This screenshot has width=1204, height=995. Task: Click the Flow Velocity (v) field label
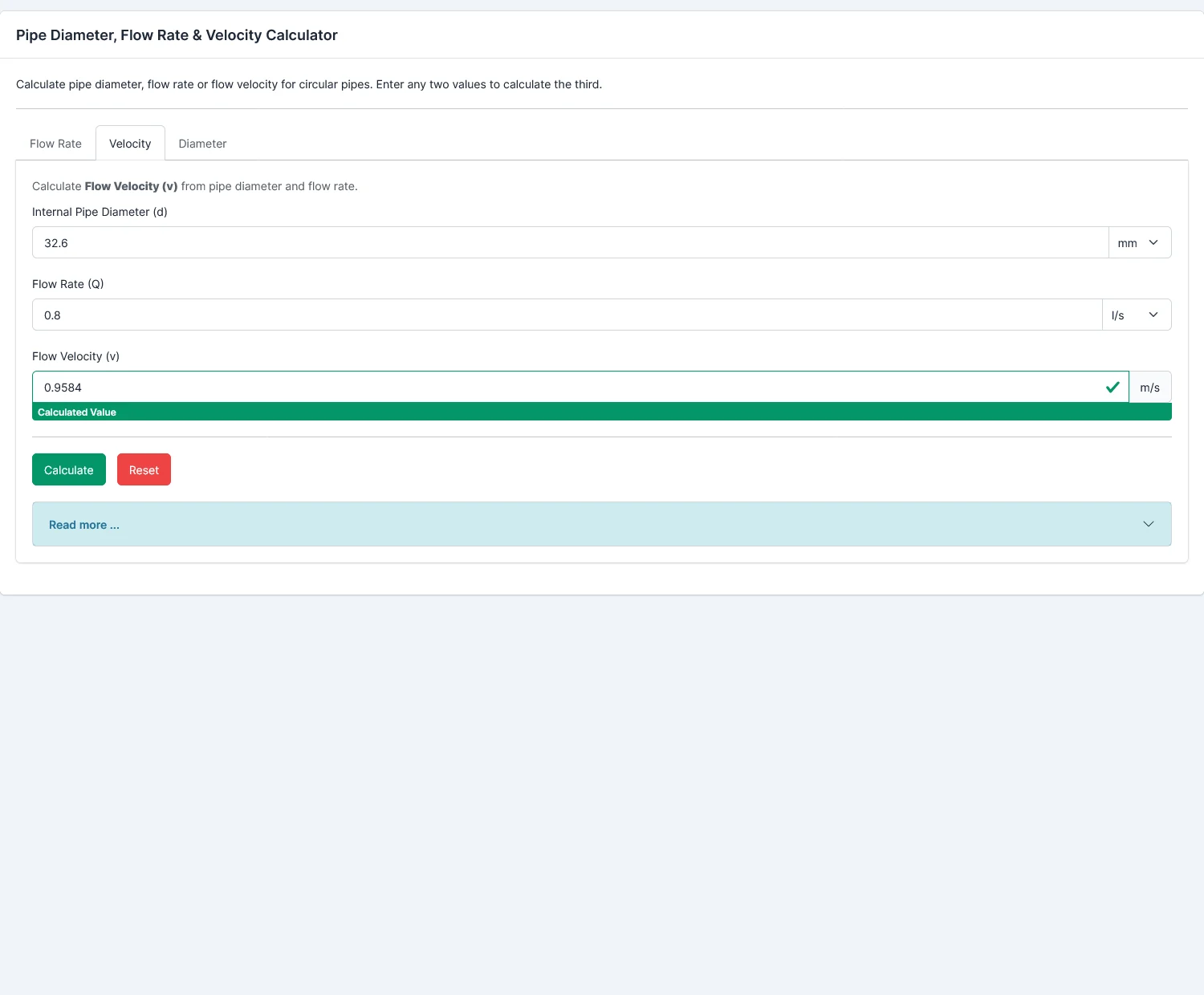[75, 356]
